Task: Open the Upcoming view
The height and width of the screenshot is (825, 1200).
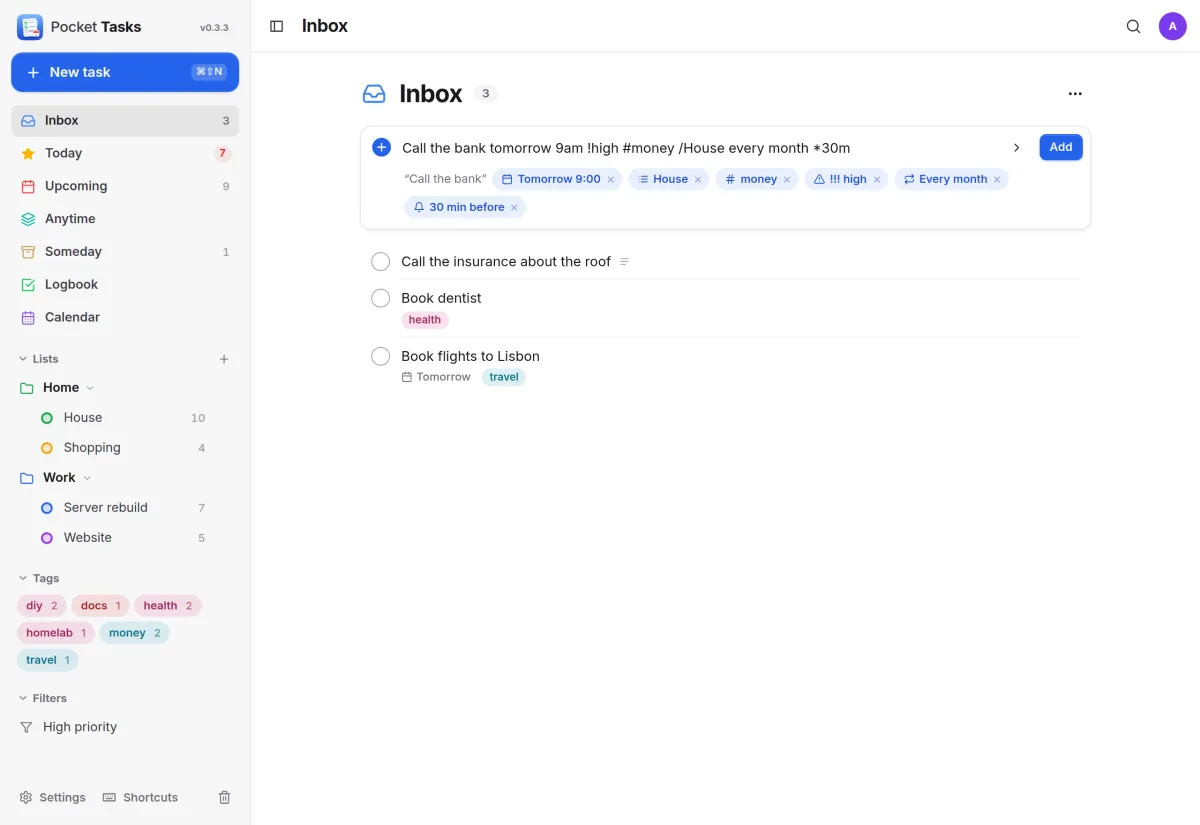Action: tap(125, 186)
